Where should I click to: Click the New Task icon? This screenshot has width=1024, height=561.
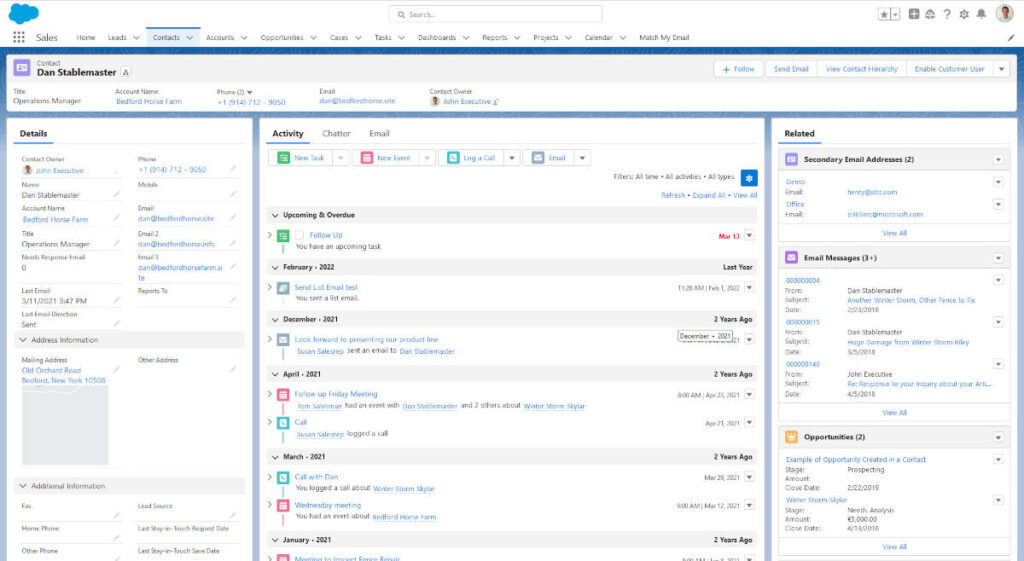(284, 158)
